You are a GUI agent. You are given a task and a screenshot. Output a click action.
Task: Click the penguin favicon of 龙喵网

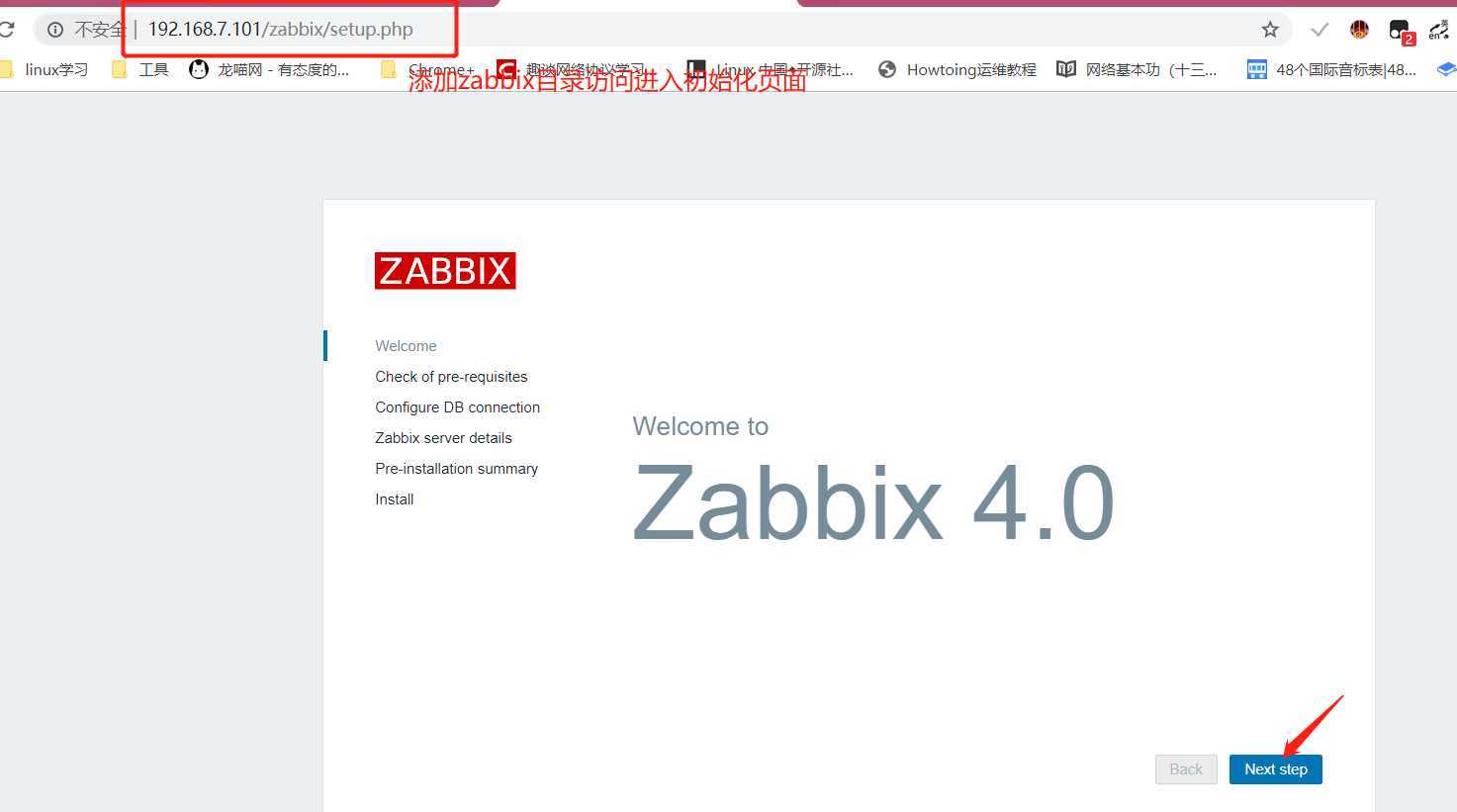click(199, 69)
